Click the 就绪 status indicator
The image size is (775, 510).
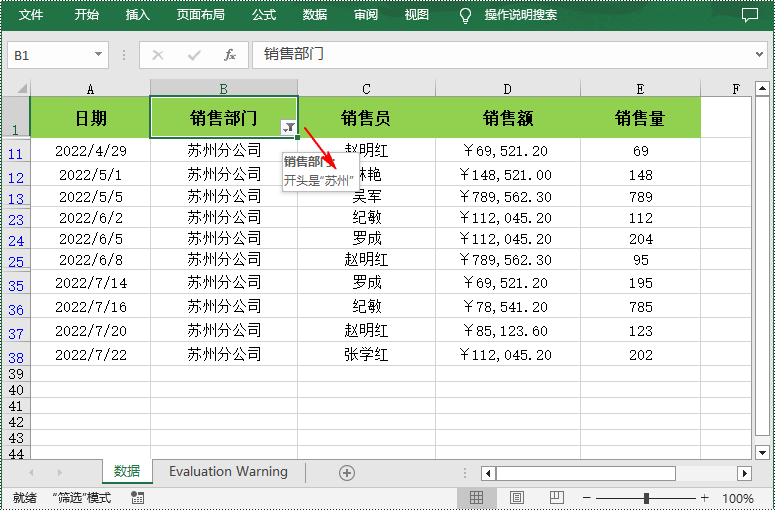click(24, 498)
